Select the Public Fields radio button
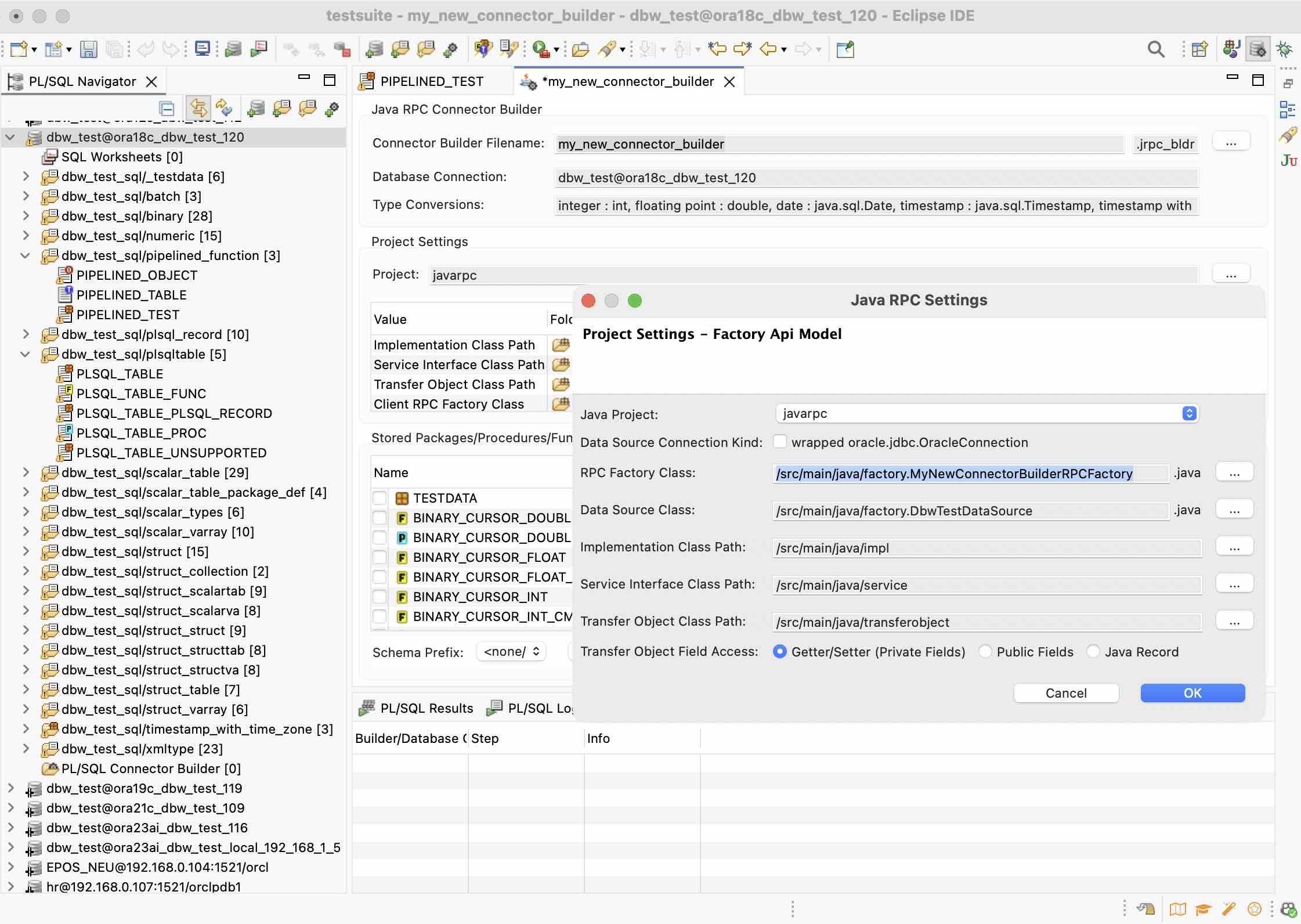The height and width of the screenshot is (924, 1301). (x=985, y=652)
